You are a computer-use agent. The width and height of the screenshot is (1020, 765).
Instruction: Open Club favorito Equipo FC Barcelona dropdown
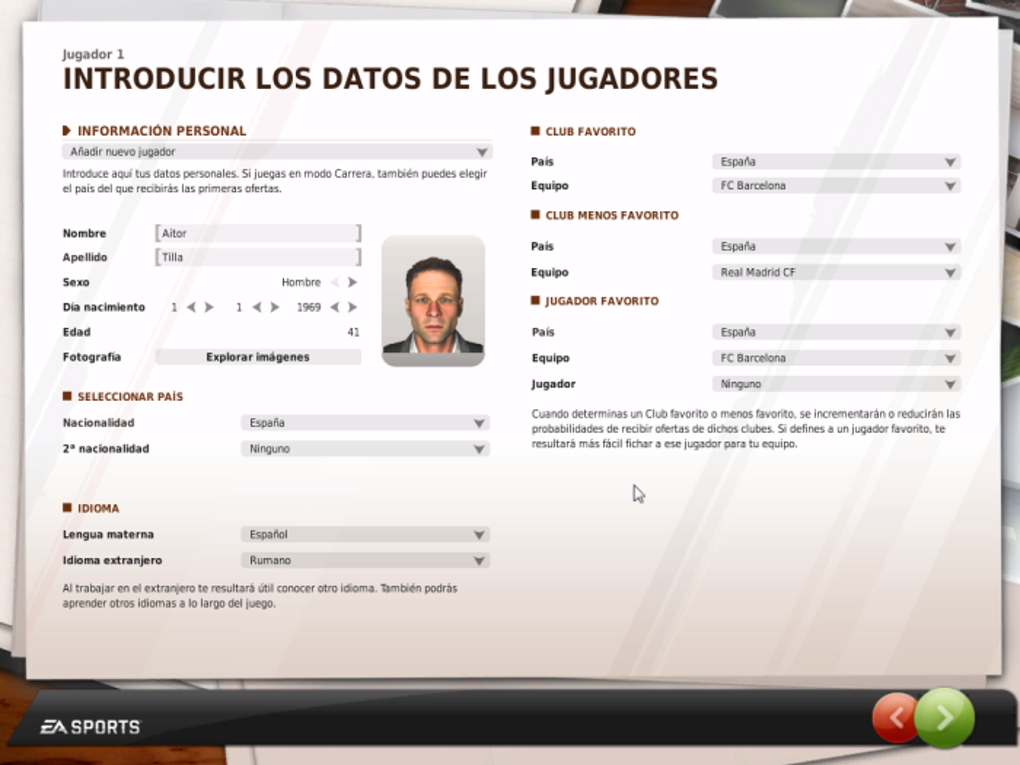[x=836, y=186]
